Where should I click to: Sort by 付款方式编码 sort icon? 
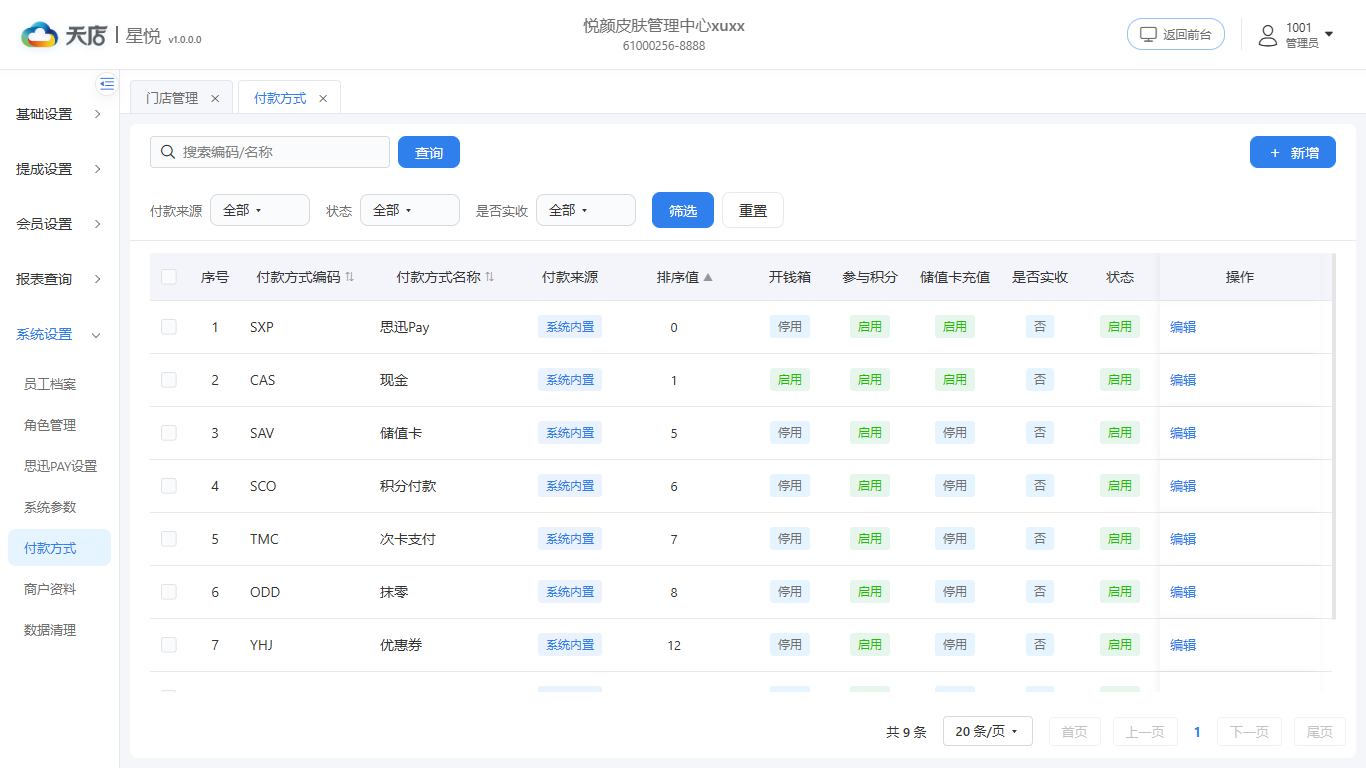click(350, 277)
